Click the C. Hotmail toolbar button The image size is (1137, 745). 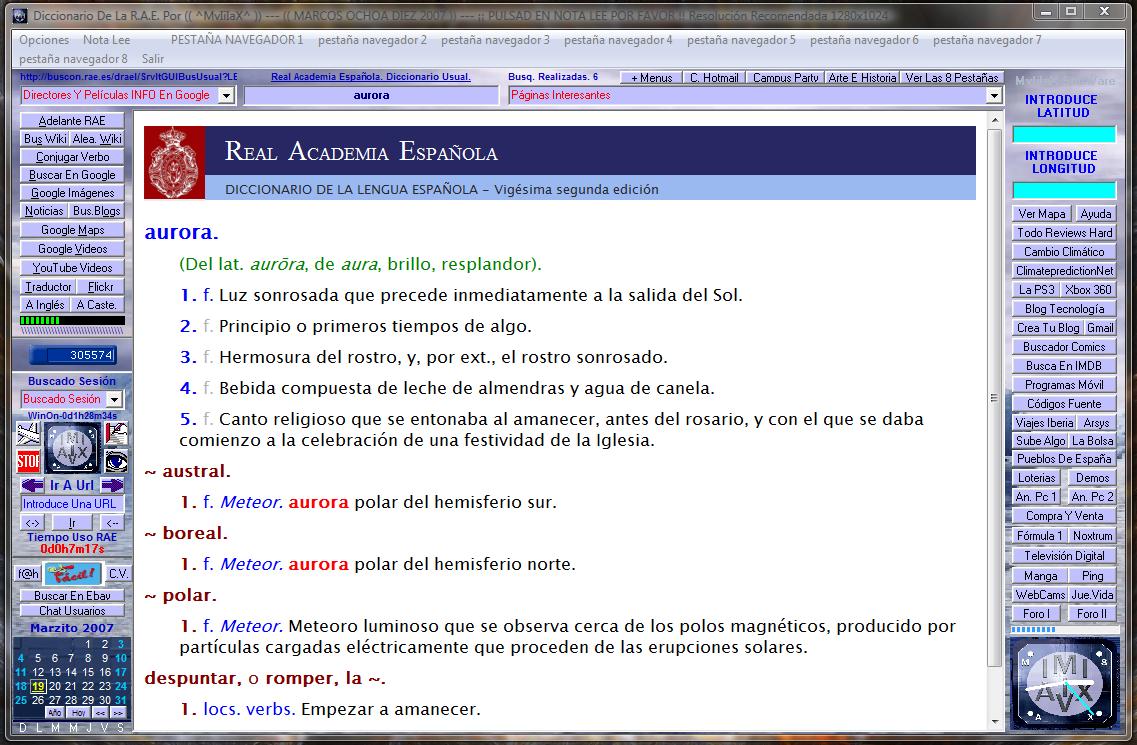[x=714, y=78]
